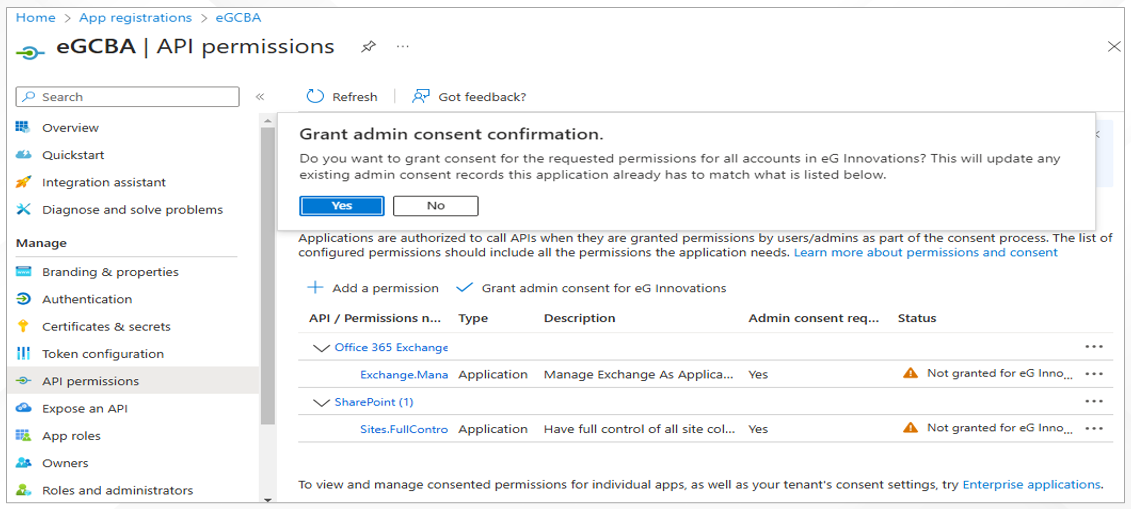This screenshot has height=509, width=1131.
Task: Click the warning icon in Exchange.Mana row
Action: (910, 373)
